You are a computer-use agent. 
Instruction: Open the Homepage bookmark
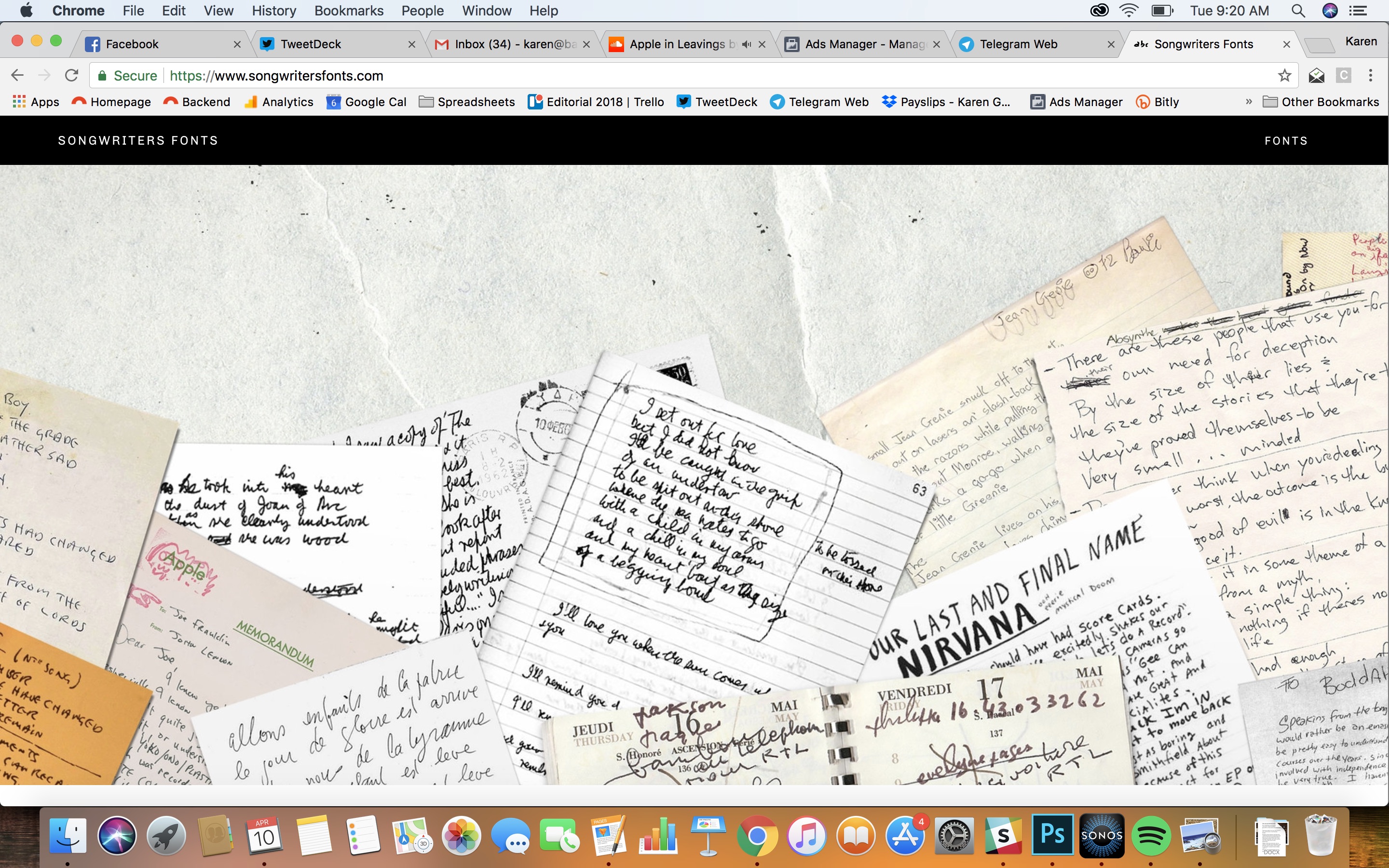point(111,102)
